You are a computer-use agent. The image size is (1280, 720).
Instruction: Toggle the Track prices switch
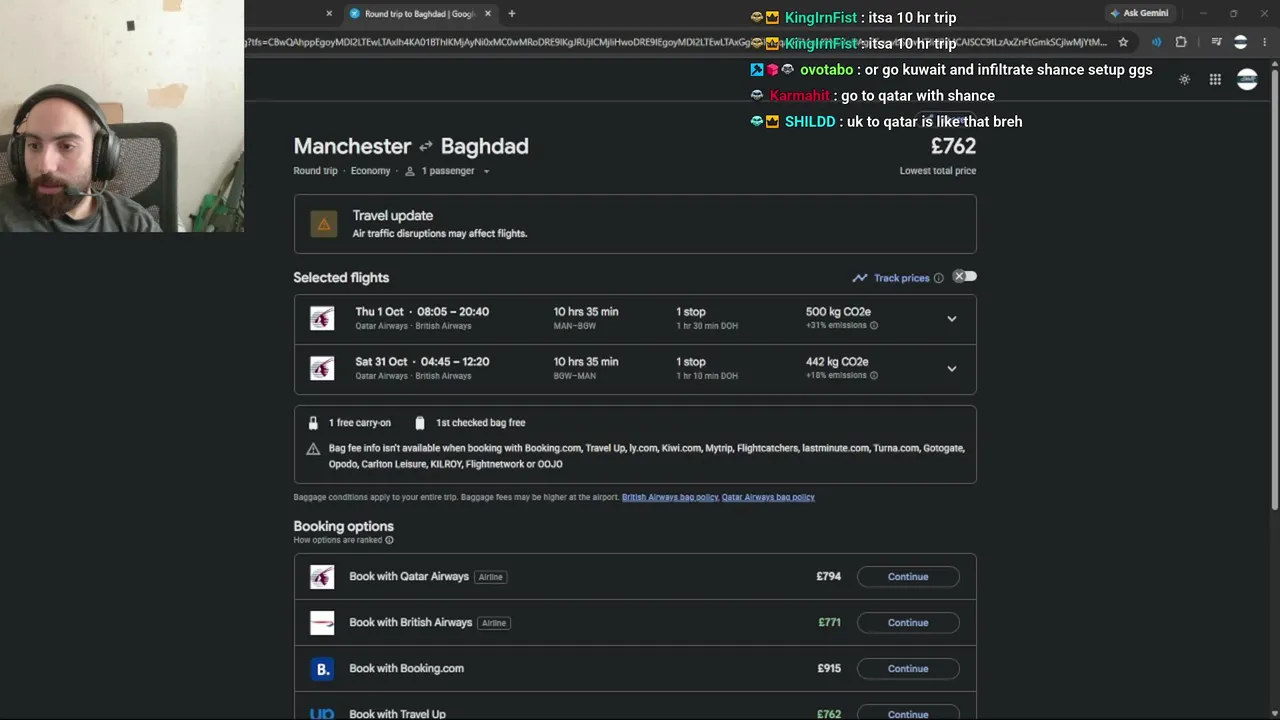pyautogui.click(x=964, y=277)
